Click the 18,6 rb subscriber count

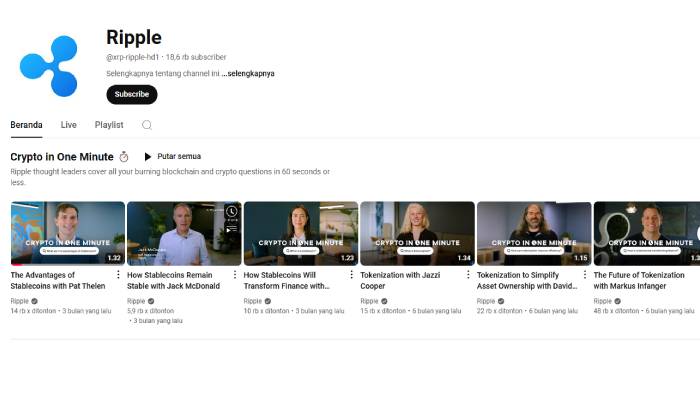[196, 57]
